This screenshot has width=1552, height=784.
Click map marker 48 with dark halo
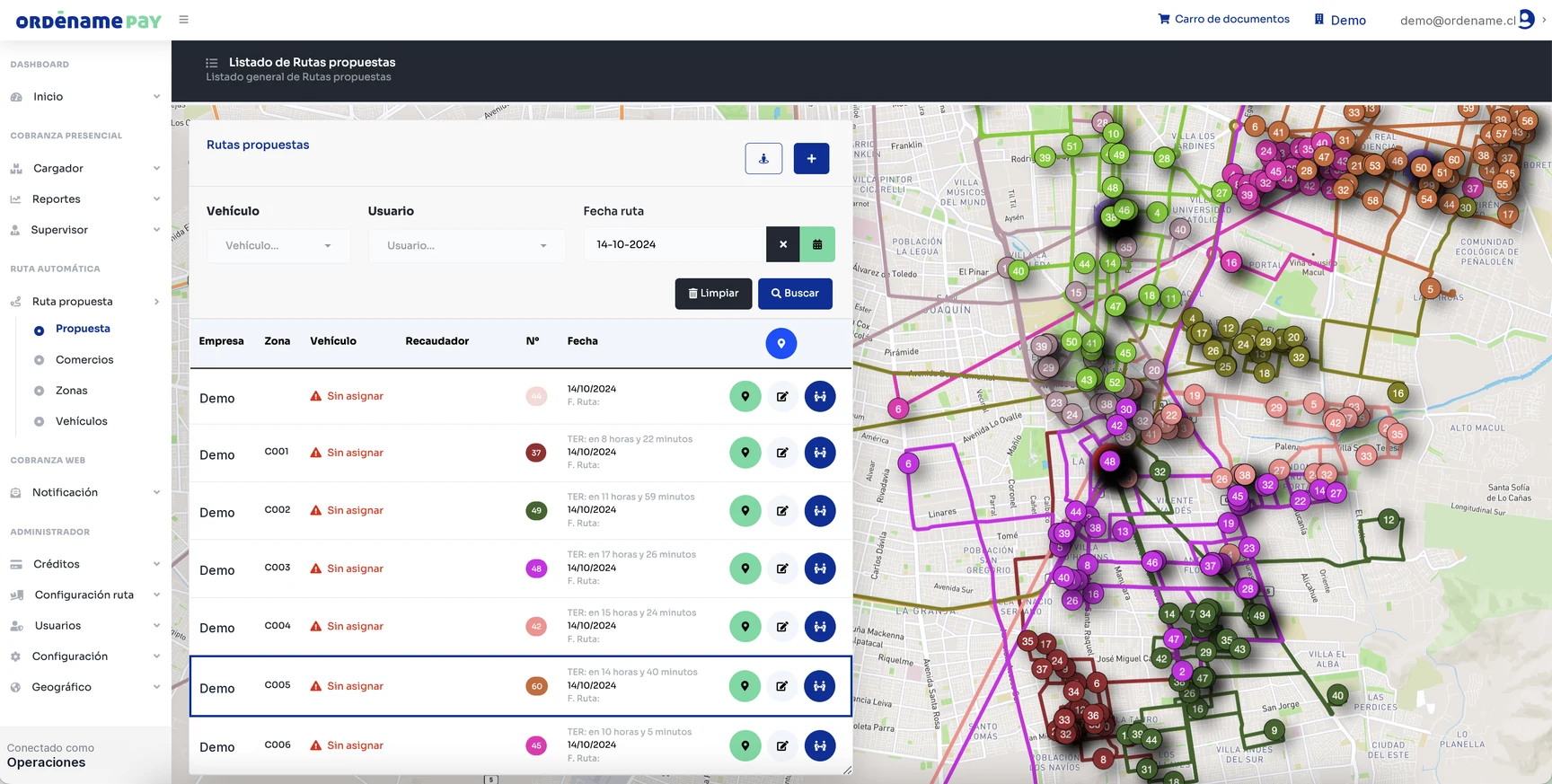coord(1110,462)
